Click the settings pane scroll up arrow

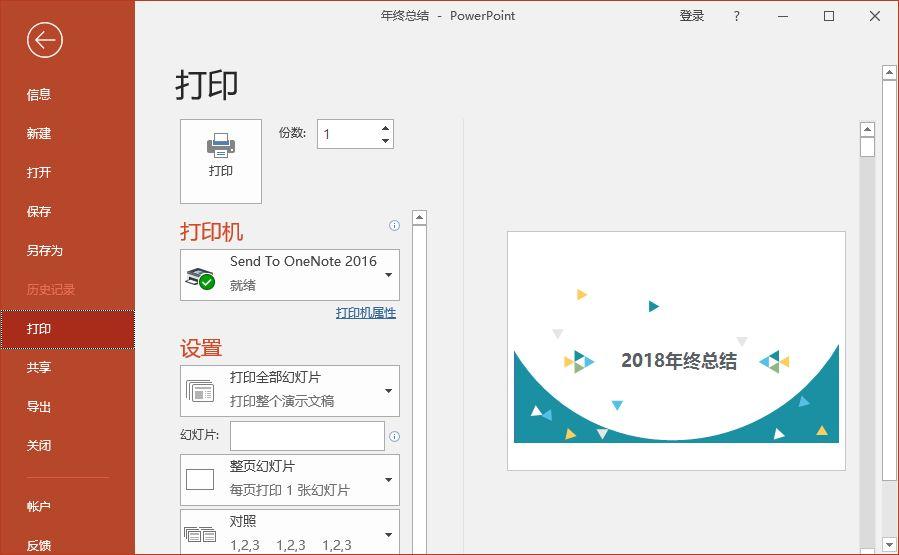(x=419, y=217)
